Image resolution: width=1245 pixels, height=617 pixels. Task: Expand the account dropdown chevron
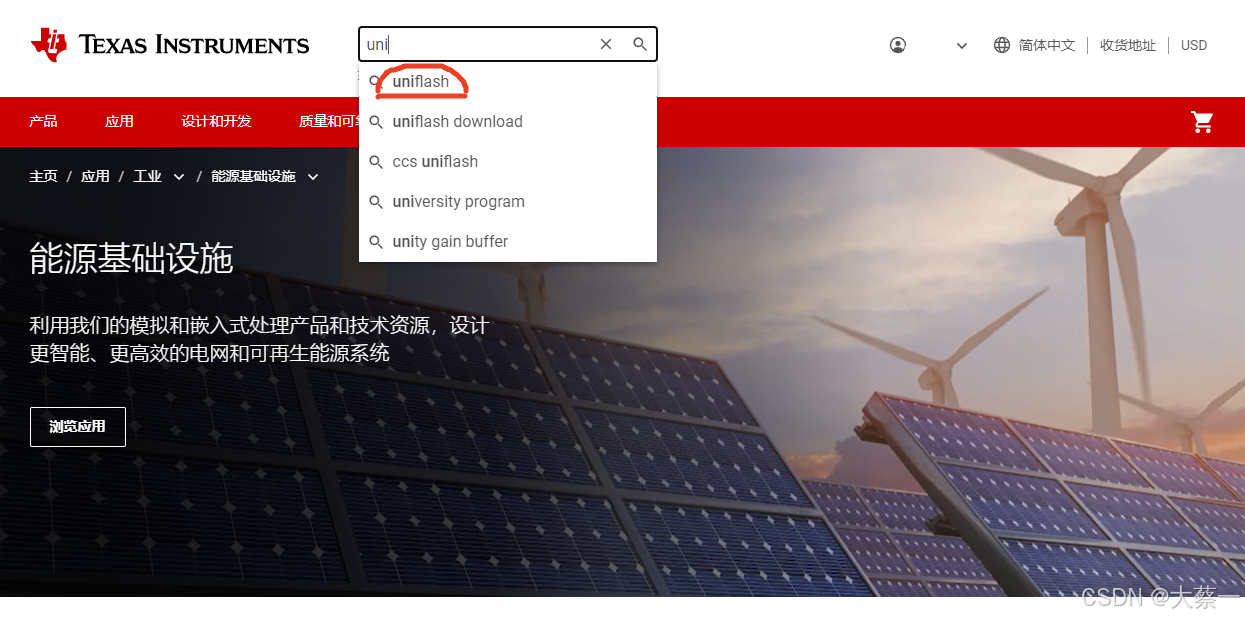[961, 45]
